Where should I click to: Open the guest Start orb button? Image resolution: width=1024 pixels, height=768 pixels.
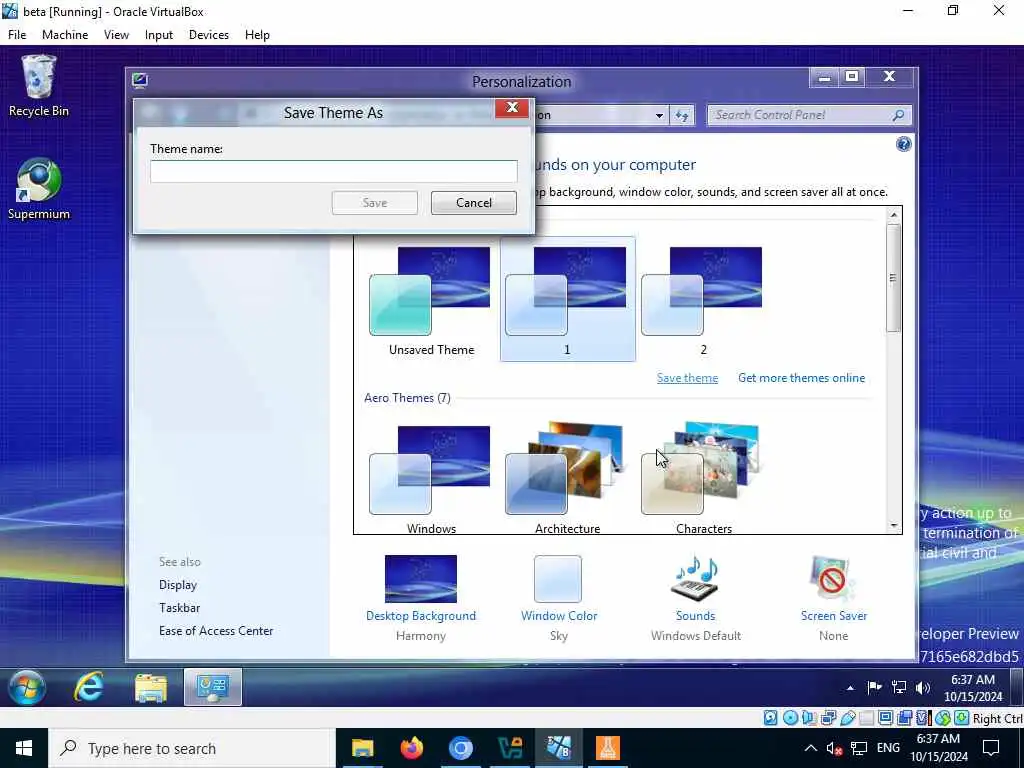[x=27, y=687]
